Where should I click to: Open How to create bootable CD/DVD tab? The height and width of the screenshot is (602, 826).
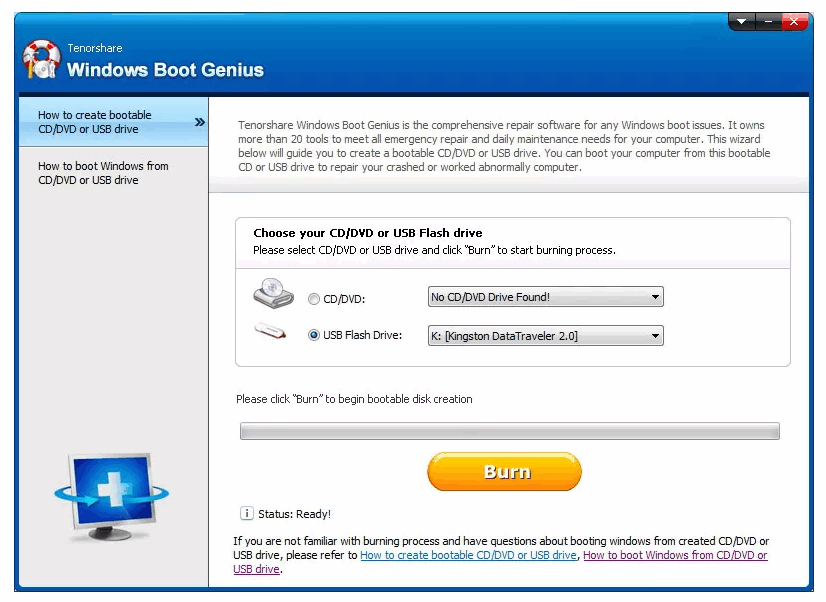pyautogui.click(x=114, y=122)
